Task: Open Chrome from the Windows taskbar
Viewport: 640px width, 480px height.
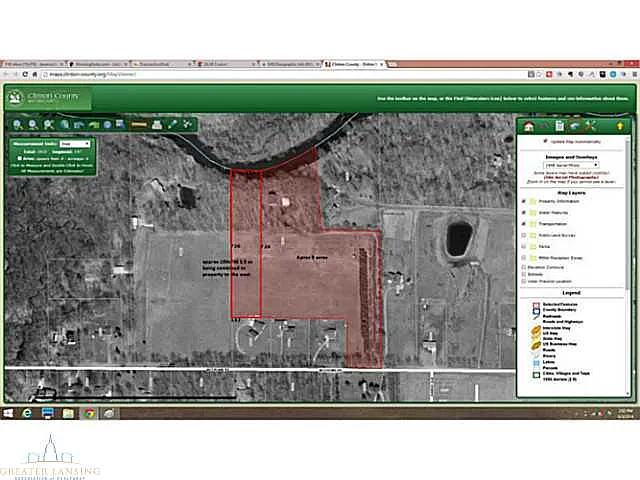Action: (x=88, y=412)
